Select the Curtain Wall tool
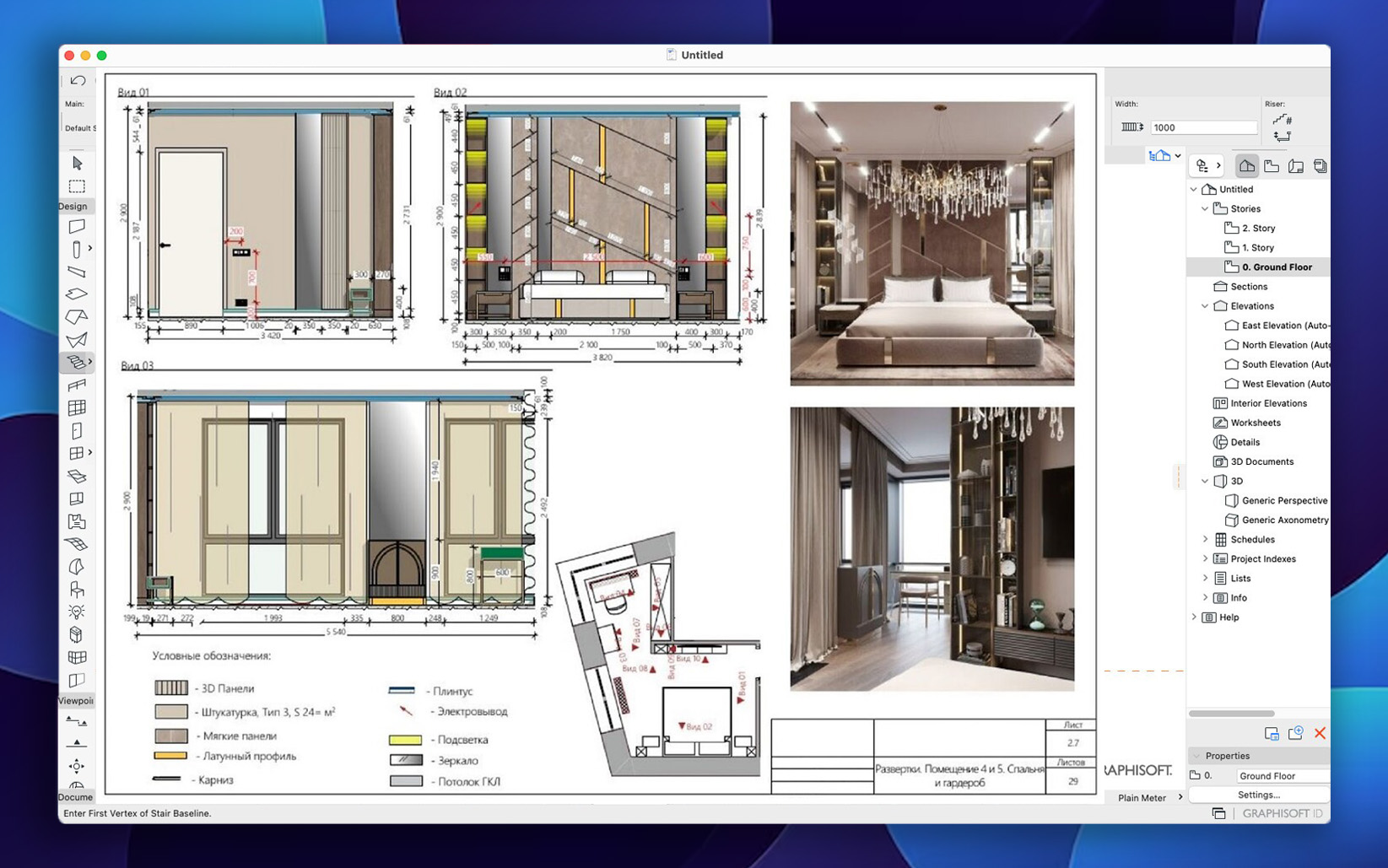 [x=77, y=407]
